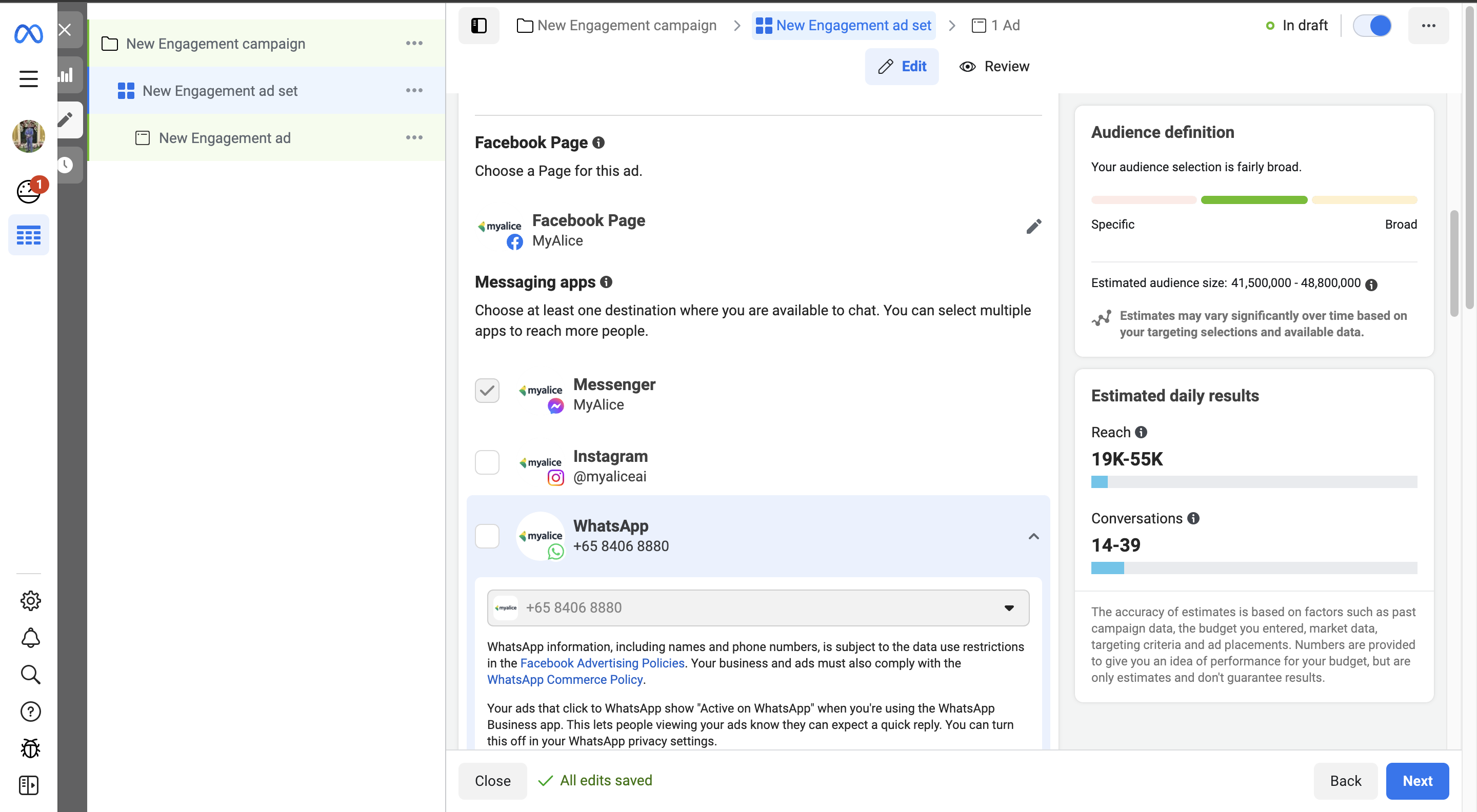Click info icon next to Messaging apps

click(x=606, y=282)
